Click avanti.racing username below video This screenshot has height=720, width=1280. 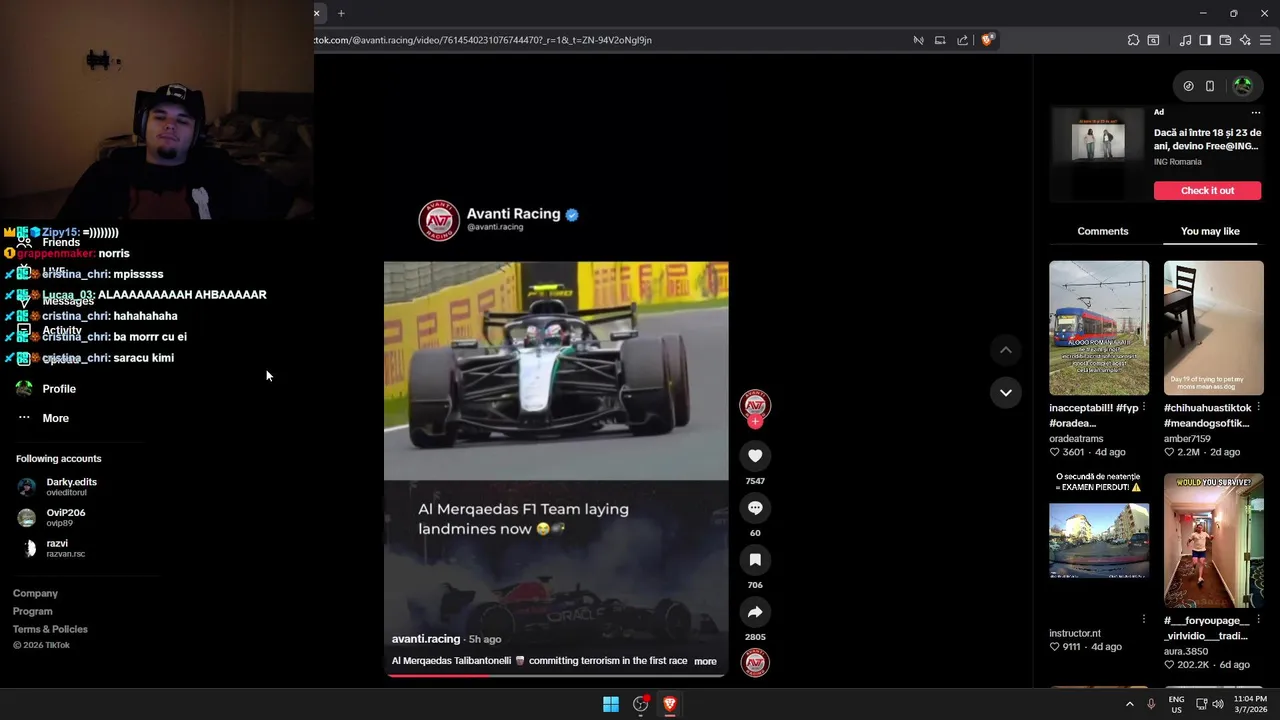pyautogui.click(x=426, y=639)
